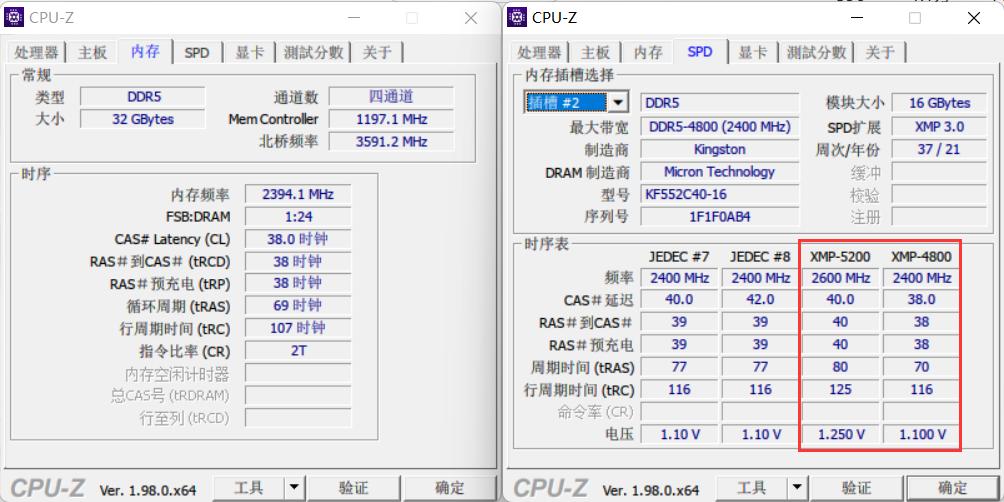Click the 类型 field showing DDR5 in the left window
This screenshot has width=1004, height=502.
(143, 97)
